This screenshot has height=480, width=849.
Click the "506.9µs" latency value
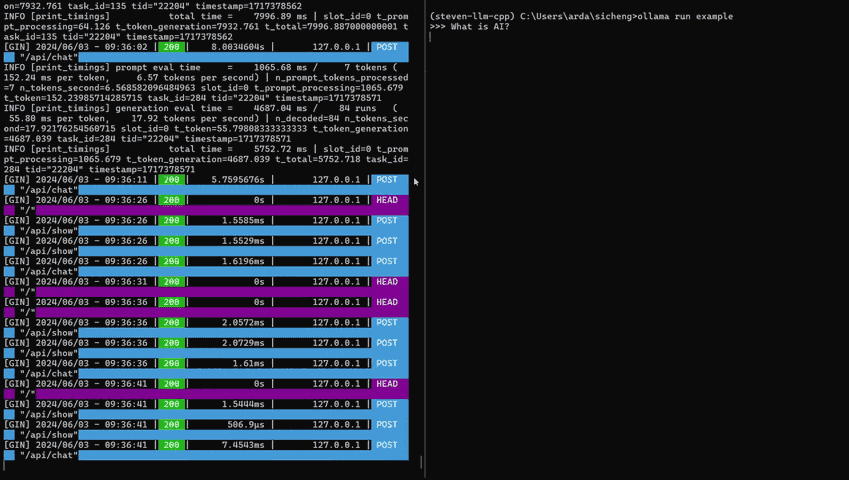[246, 425]
